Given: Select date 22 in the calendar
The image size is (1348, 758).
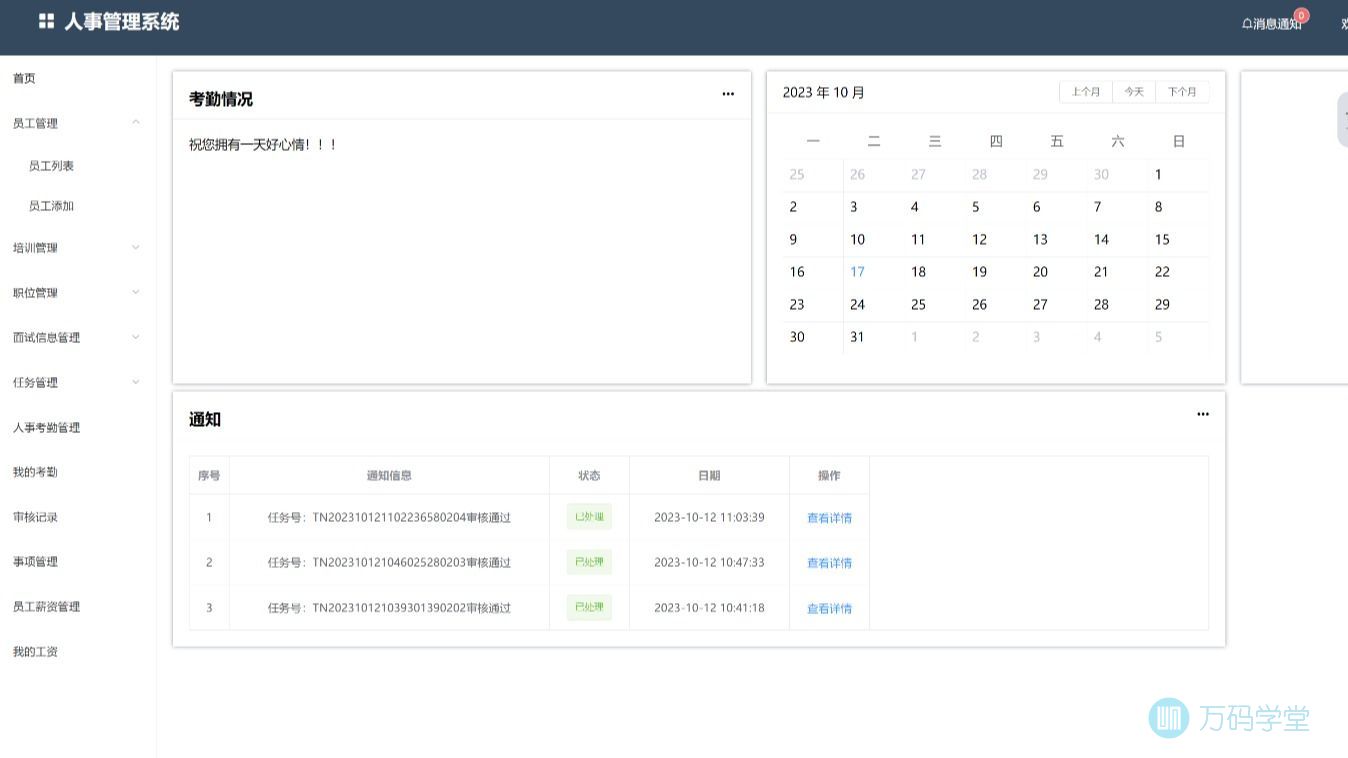Looking at the screenshot, I should (x=1162, y=272).
